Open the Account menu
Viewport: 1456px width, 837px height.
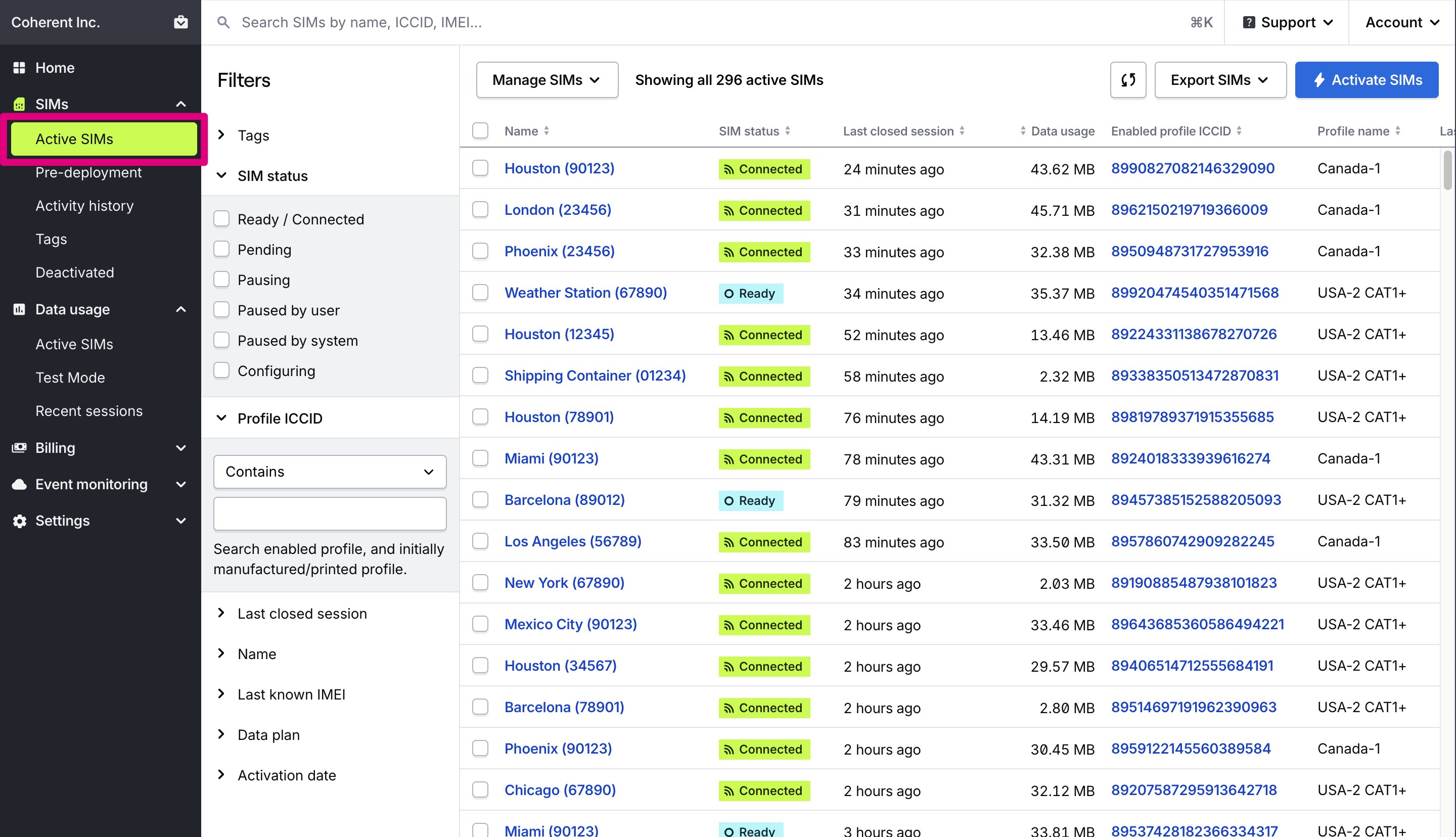(x=1402, y=22)
